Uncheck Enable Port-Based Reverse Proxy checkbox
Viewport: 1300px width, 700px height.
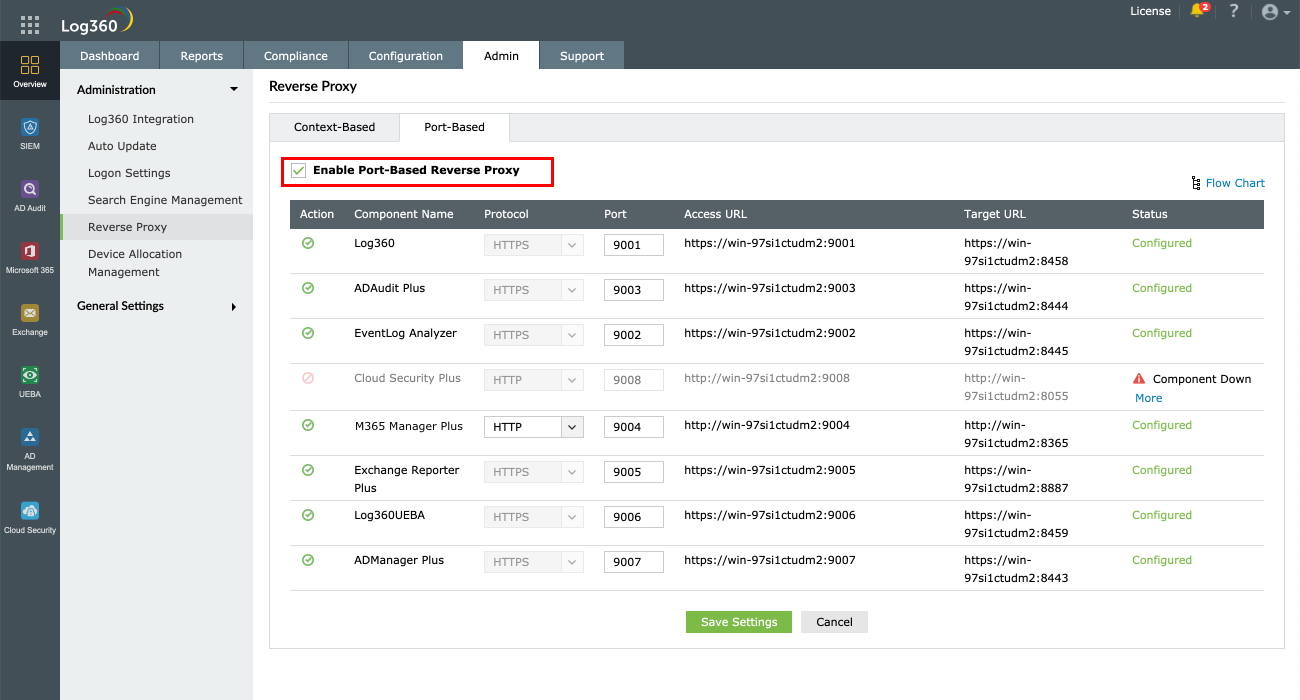click(298, 171)
